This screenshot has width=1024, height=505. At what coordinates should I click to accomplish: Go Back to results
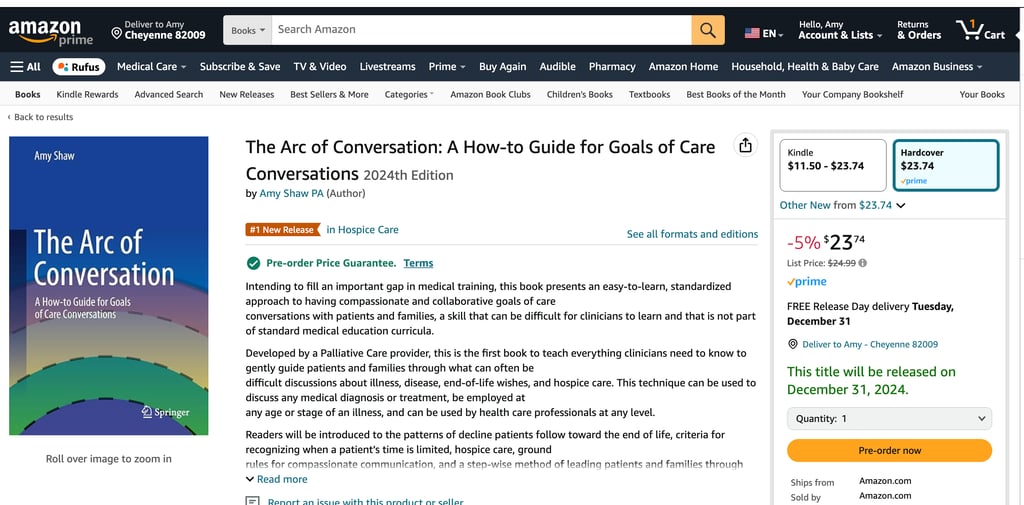click(x=40, y=117)
